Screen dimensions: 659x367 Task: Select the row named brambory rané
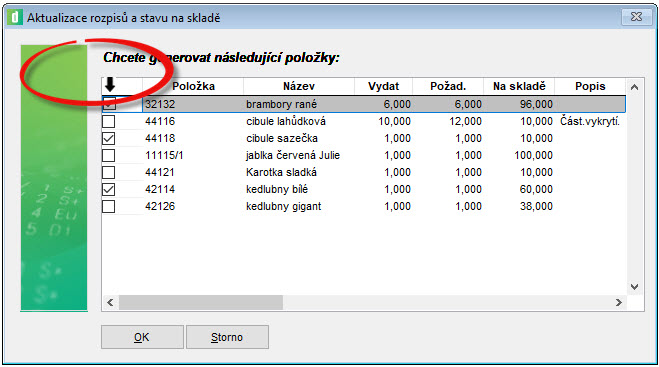click(364, 104)
